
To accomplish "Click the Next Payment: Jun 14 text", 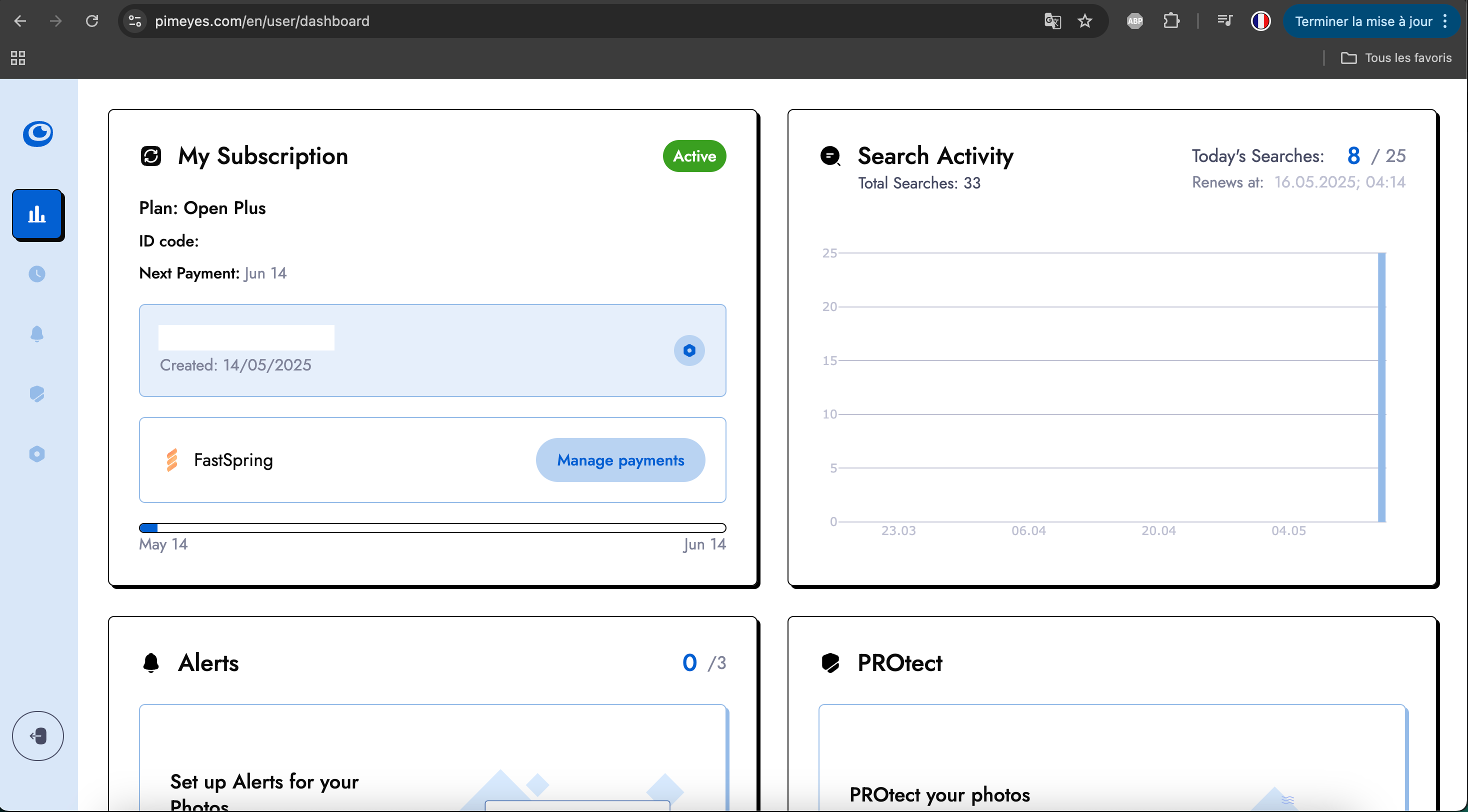I will coord(212,273).
